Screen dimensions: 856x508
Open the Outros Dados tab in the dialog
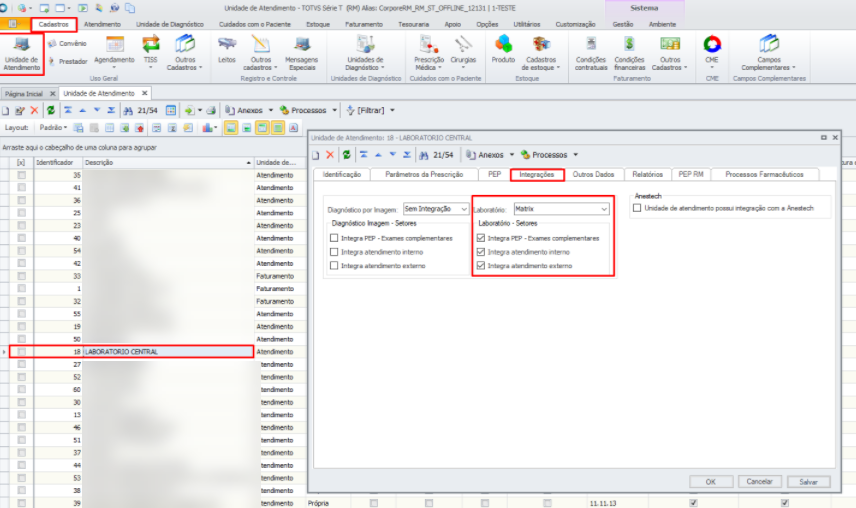[x=593, y=175]
